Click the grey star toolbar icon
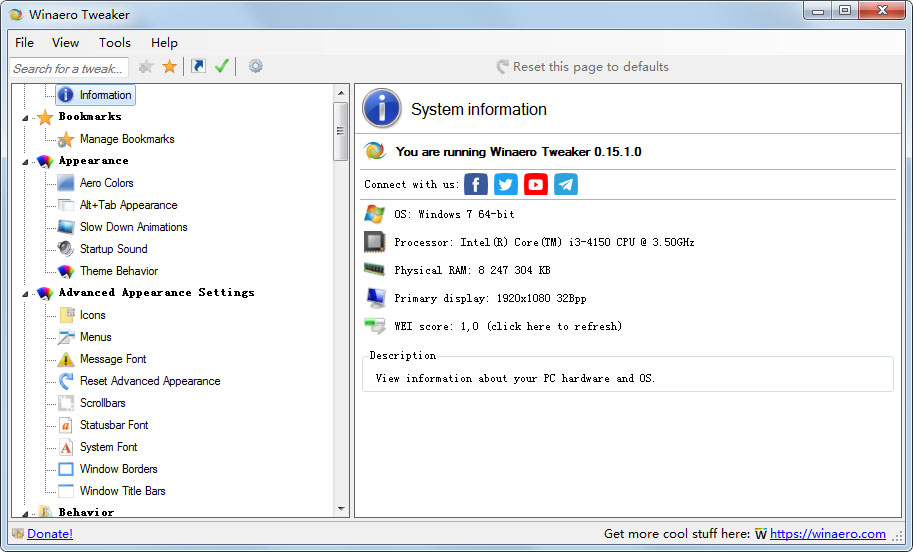913x552 pixels. (x=146, y=67)
